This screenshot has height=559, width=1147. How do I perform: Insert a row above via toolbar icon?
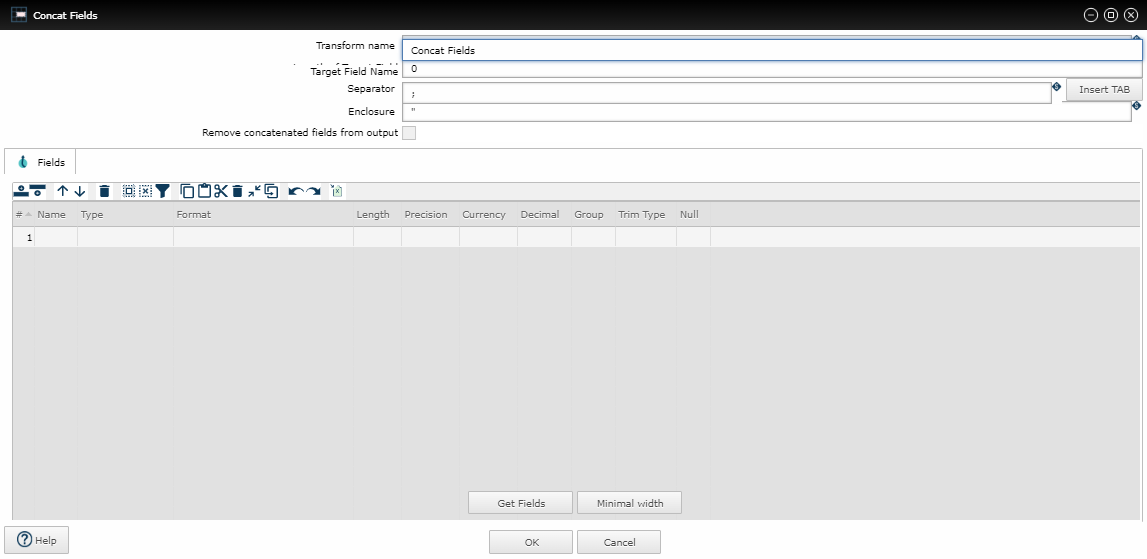pyautogui.click(x=21, y=191)
